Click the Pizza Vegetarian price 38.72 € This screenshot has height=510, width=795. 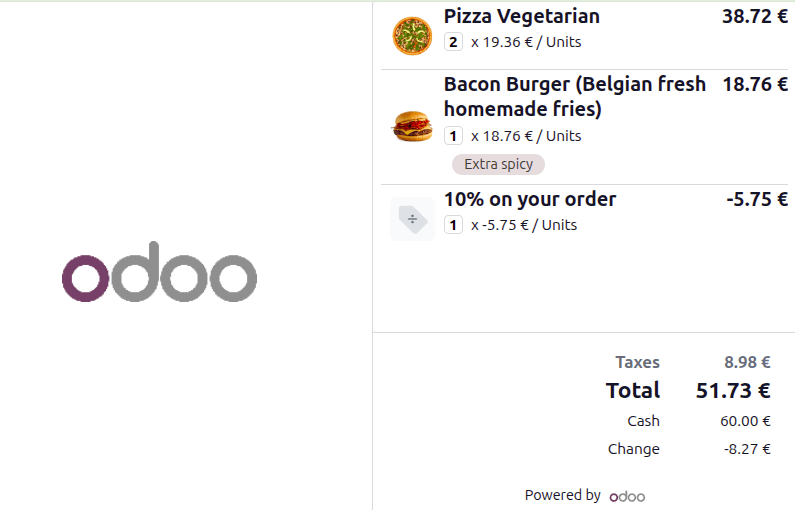[x=754, y=16]
